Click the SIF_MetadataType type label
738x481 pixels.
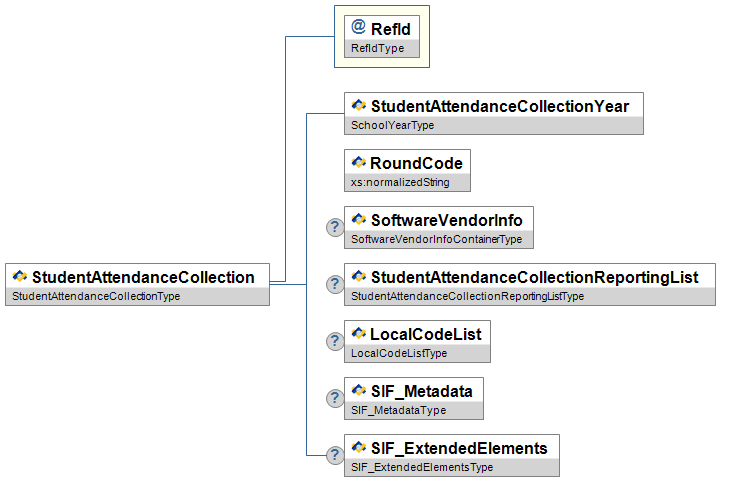coord(399,410)
